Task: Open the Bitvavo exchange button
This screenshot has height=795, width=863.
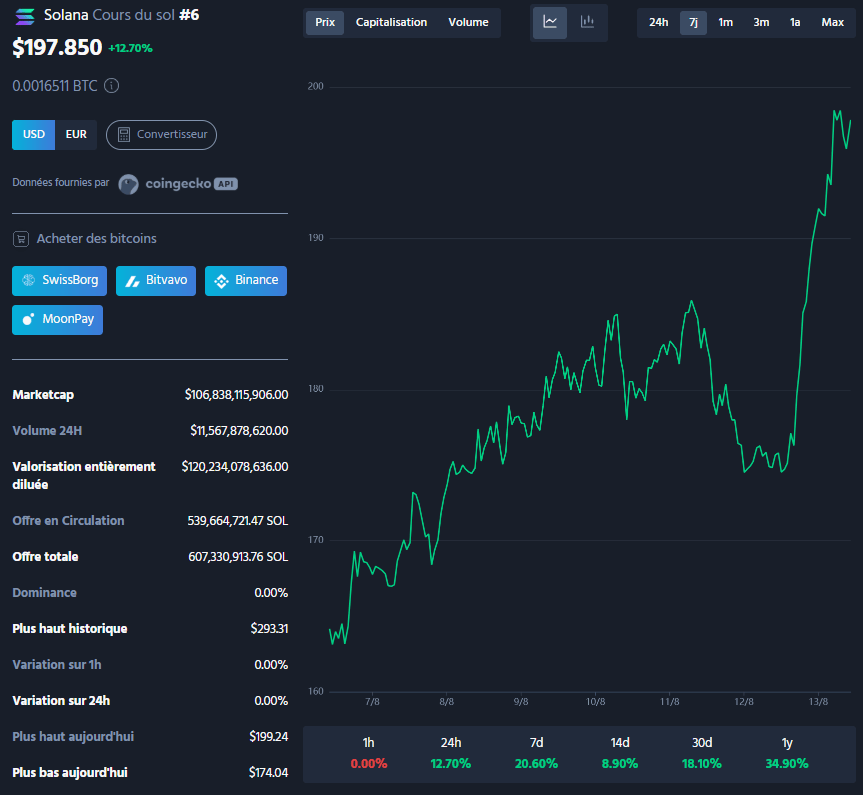Action: [x=156, y=280]
